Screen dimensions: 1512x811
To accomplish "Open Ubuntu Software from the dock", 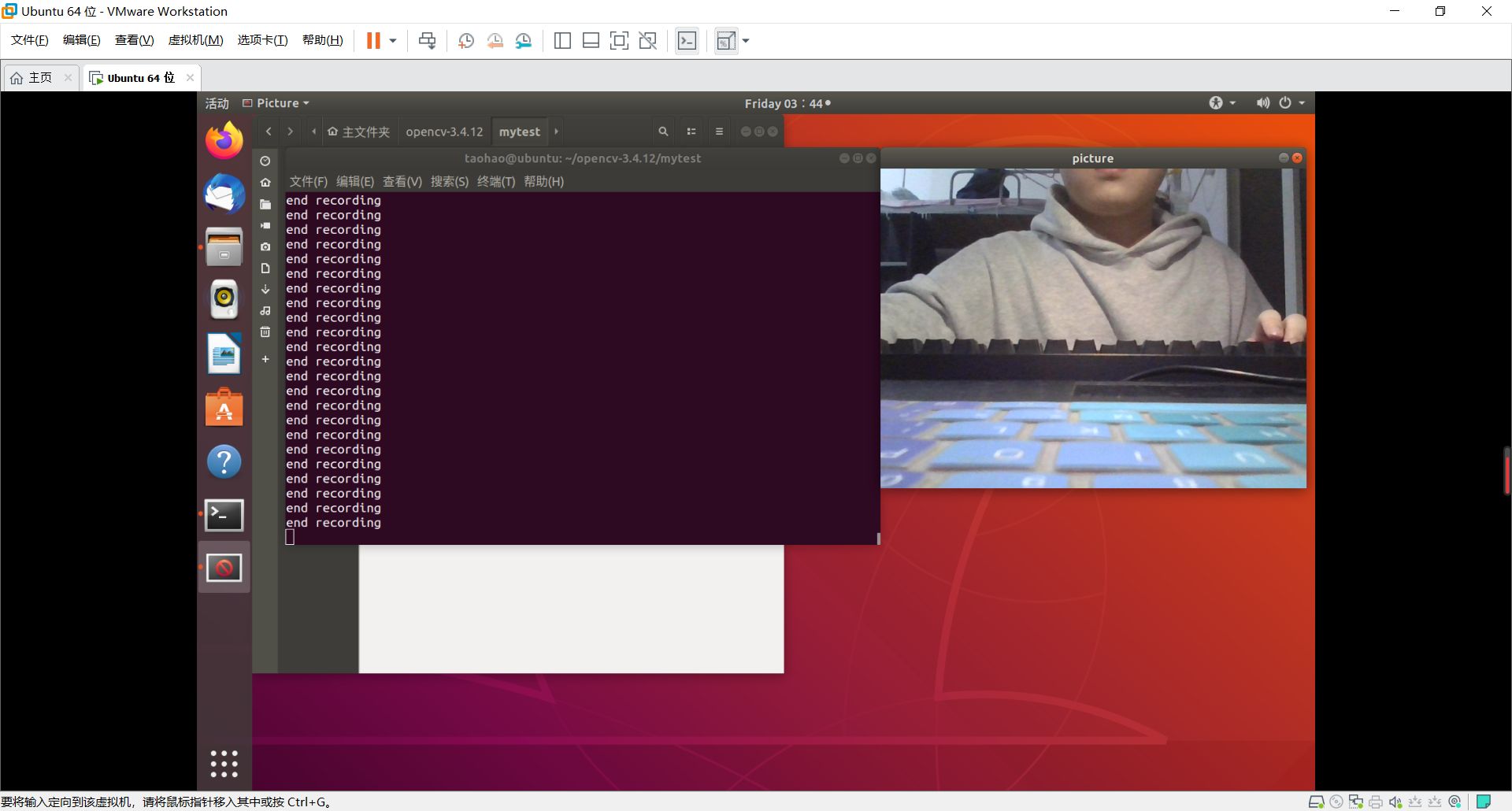I will [x=224, y=408].
